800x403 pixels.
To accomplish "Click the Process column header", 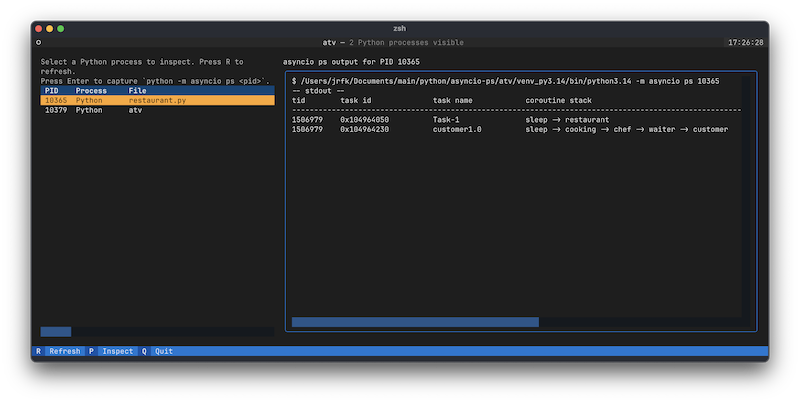I will [x=91, y=90].
